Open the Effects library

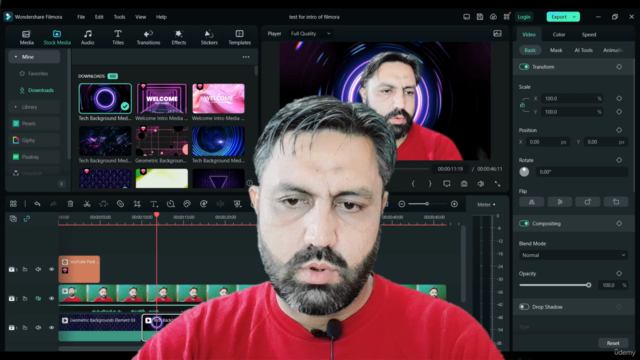[178, 37]
